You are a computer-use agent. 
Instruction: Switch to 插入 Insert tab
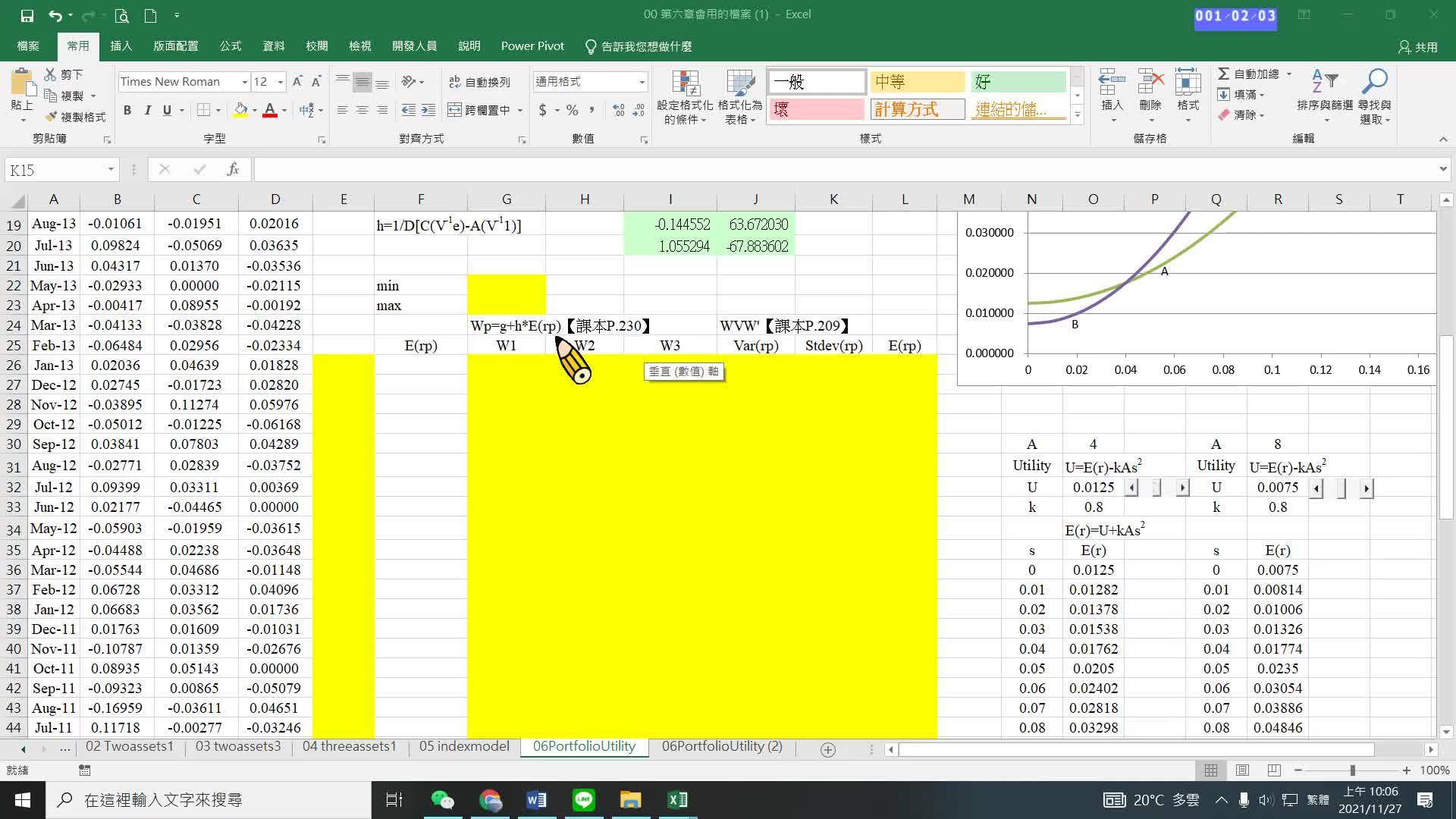coord(121,46)
